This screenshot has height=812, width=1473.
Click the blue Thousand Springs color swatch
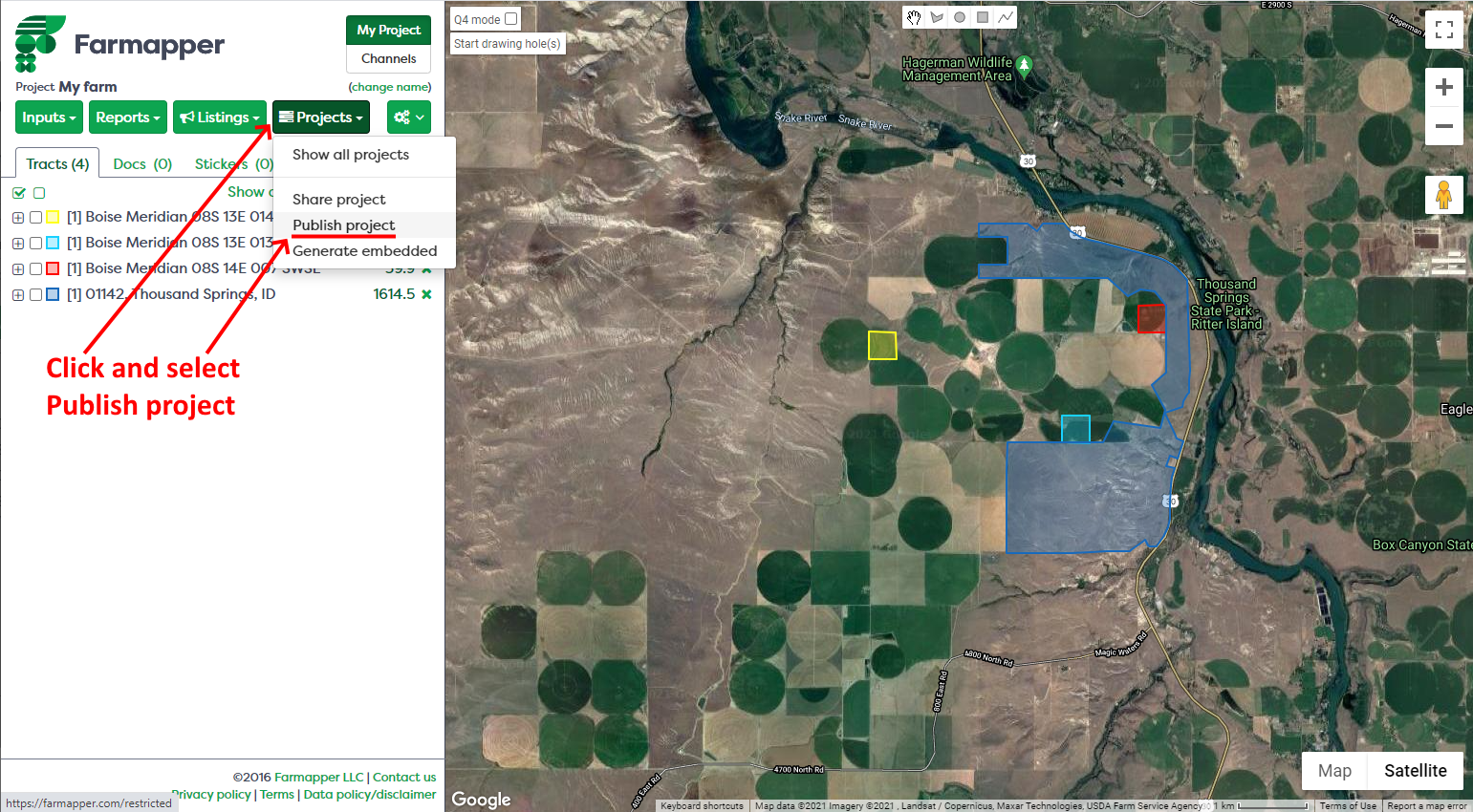tap(53, 295)
